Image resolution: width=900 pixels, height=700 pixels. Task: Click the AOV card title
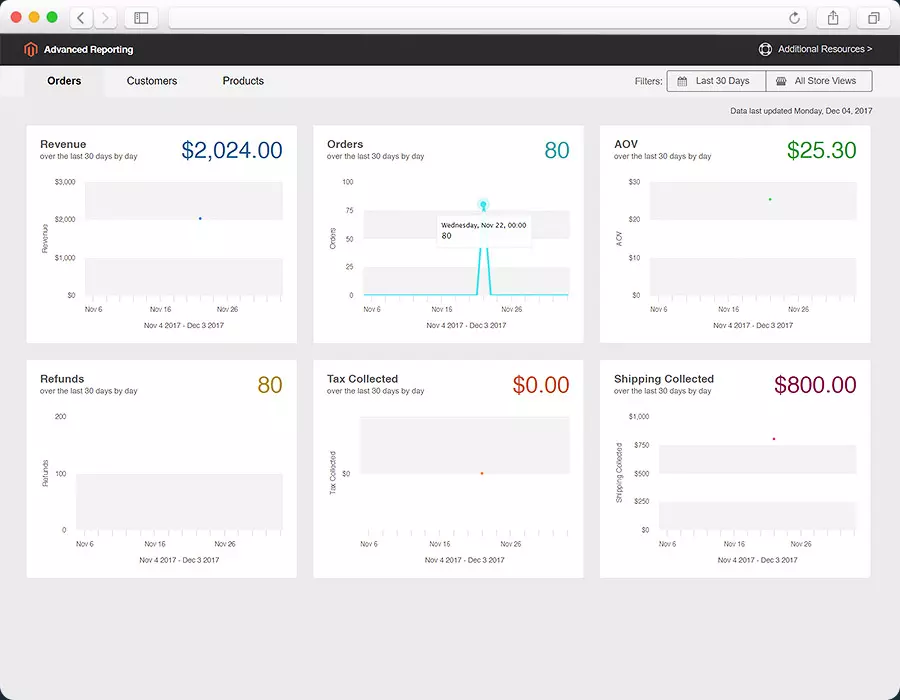pyautogui.click(x=626, y=144)
